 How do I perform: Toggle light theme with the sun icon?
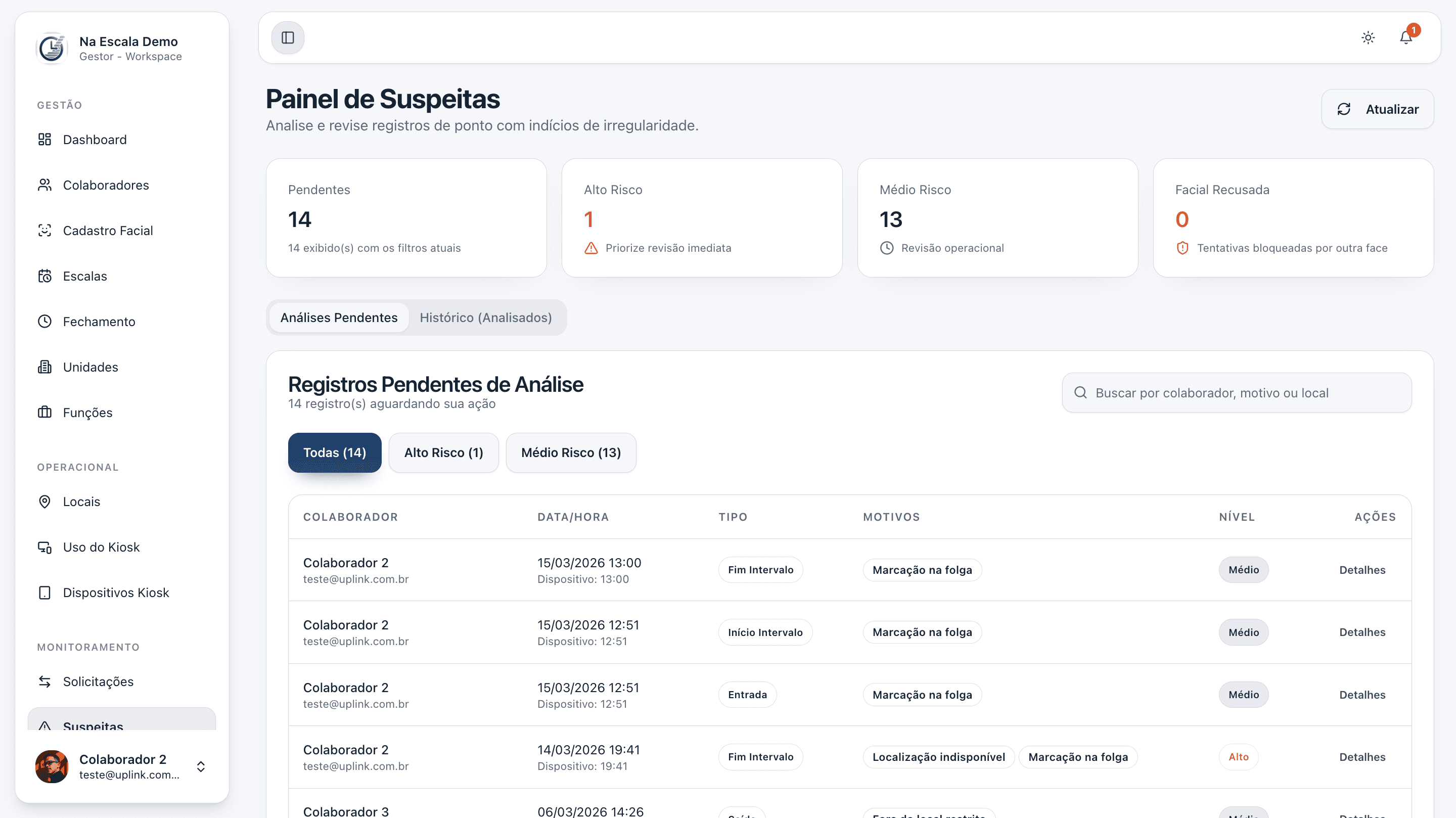tap(1368, 37)
